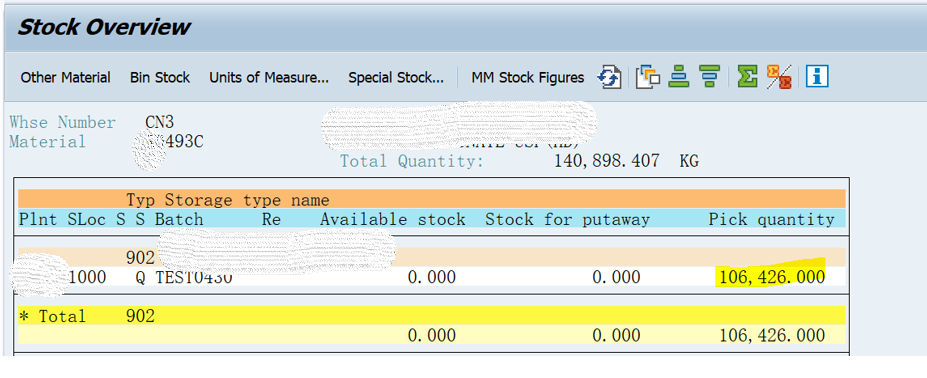This screenshot has width=927, height=378.
Task: Open Bin Stock view
Action: pyautogui.click(x=160, y=77)
